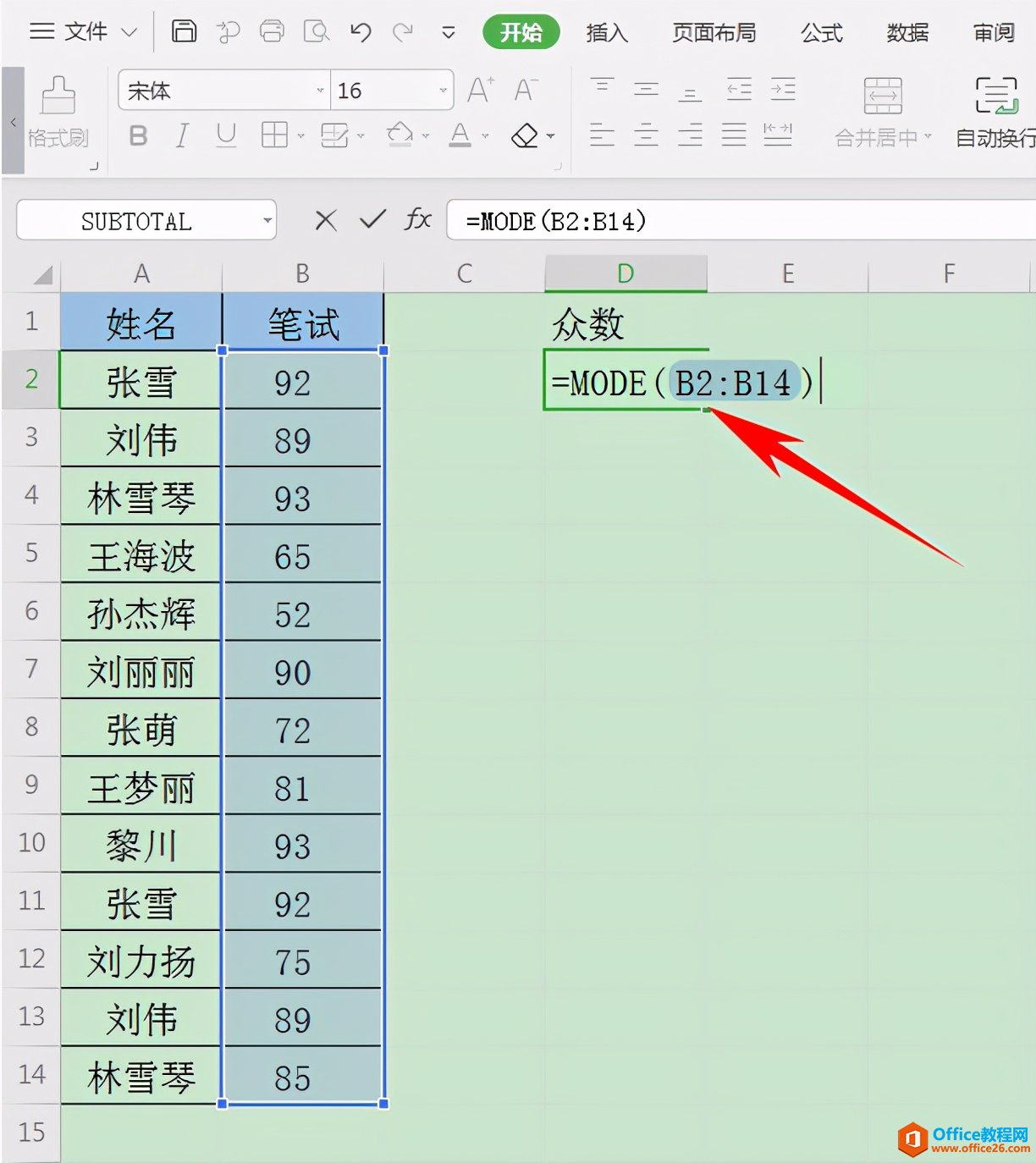Switch to the Insert (插入) tab
Screen dimensions: 1036x1163
pyautogui.click(x=607, y=33)
